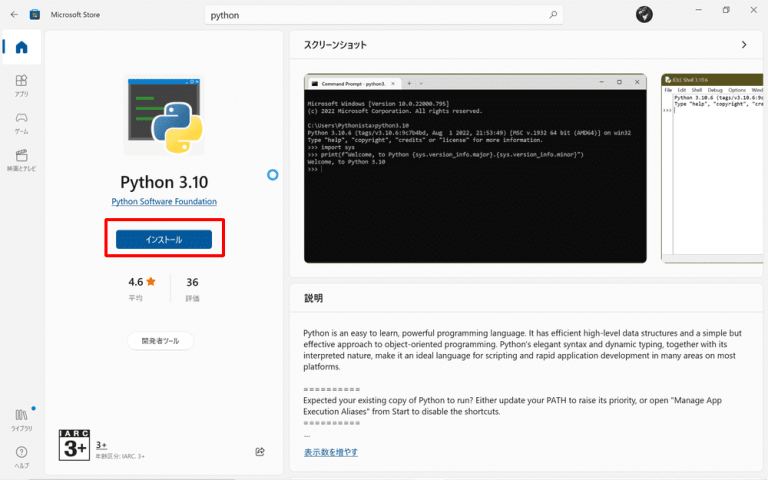This screenshot has height=480, width=768.
Task: Go back using the back arrow
Action: coord(14,15)
